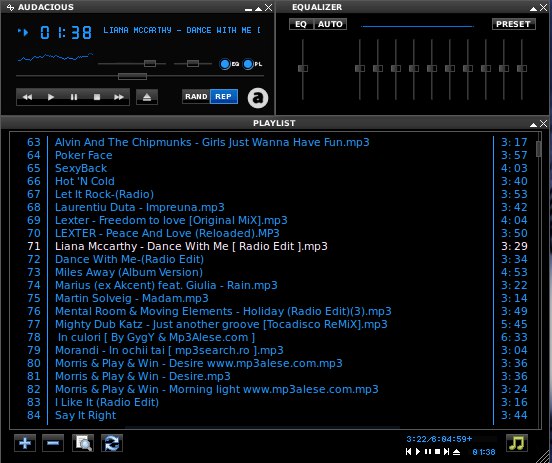
Task: Select 'Morris & Play & Win - Desire.mp3'
Action: coord(143,376)
